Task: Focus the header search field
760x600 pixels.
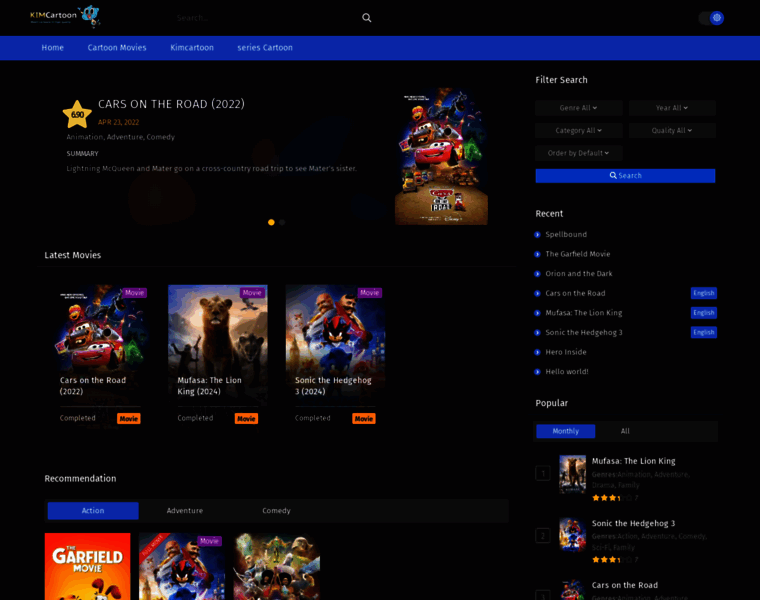Action: click(267, 18)
